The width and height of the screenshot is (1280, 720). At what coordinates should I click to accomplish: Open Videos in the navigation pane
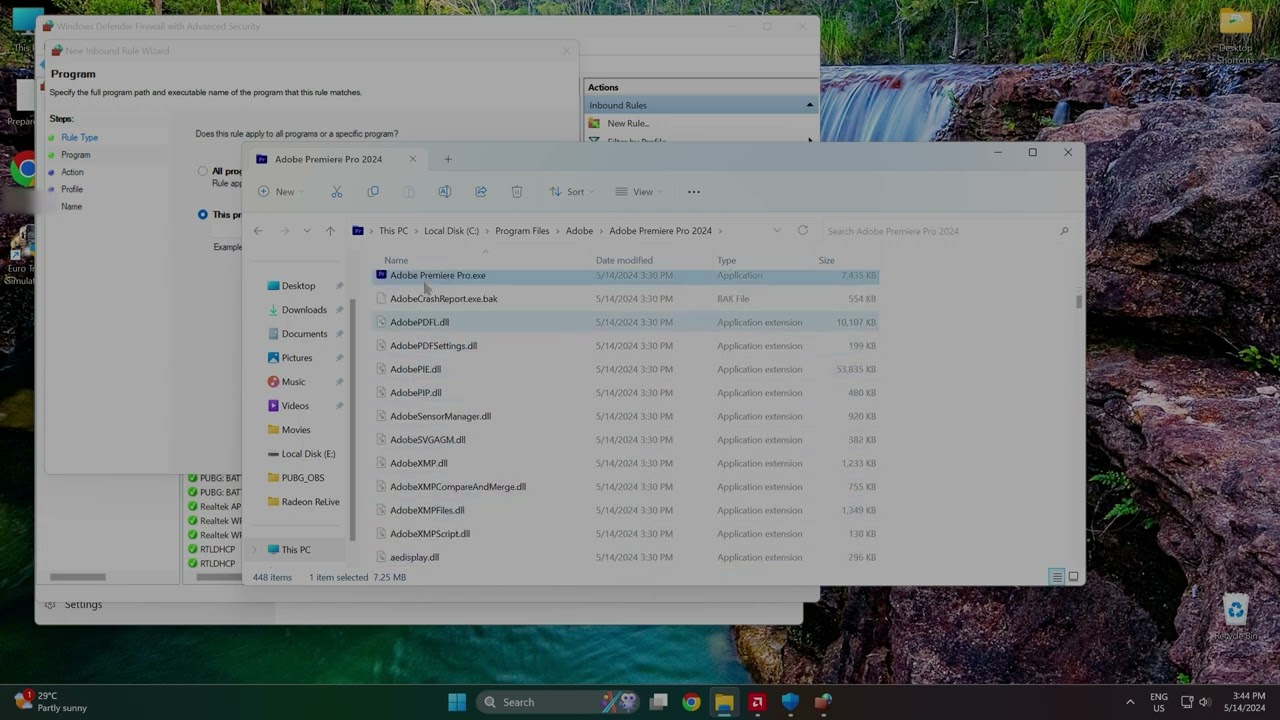[x=295, y=406]
